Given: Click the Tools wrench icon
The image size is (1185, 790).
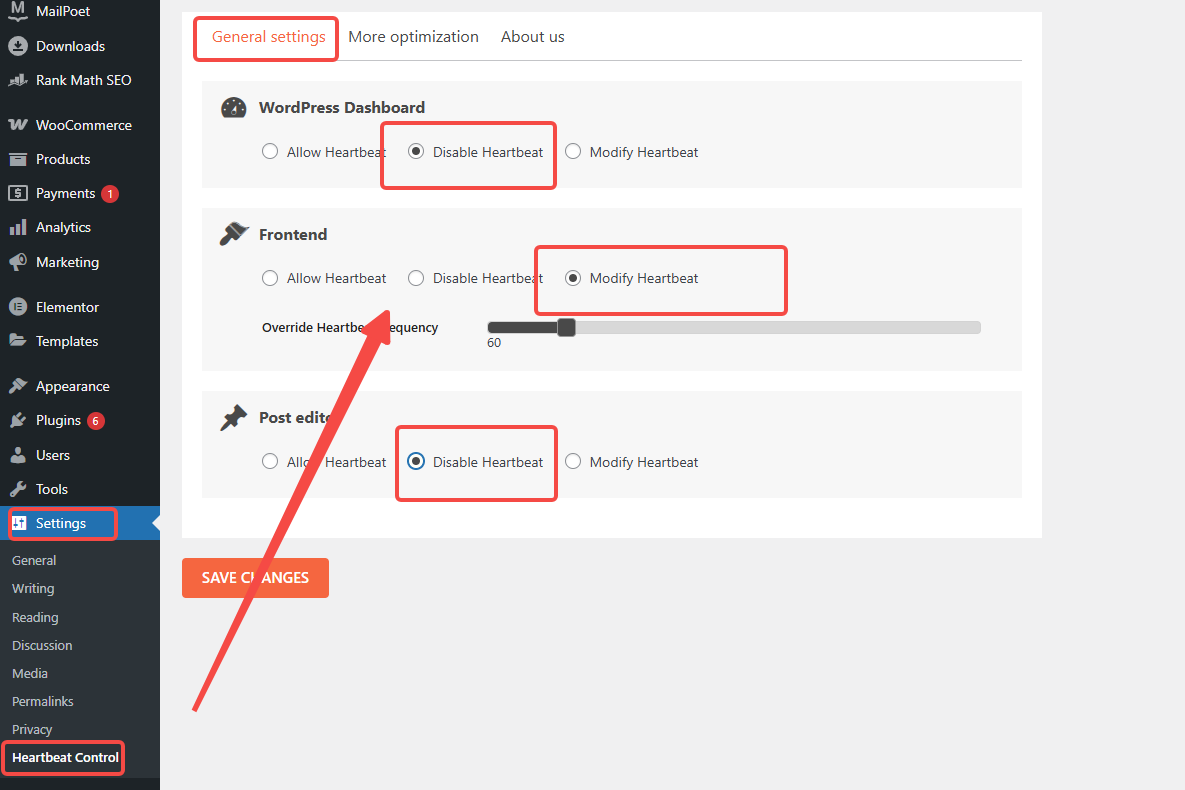Looking at the screenshot, I should point(18,489).
